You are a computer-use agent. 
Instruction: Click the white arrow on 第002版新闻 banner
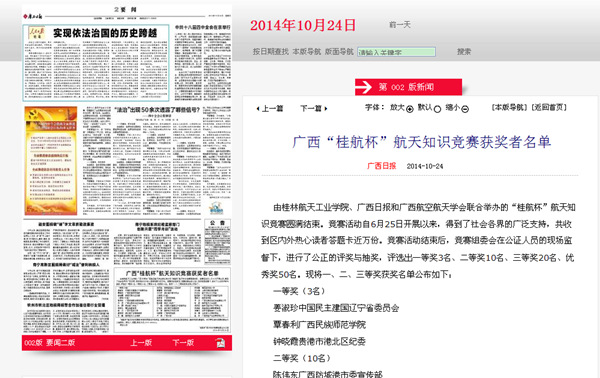coord(364,87)
